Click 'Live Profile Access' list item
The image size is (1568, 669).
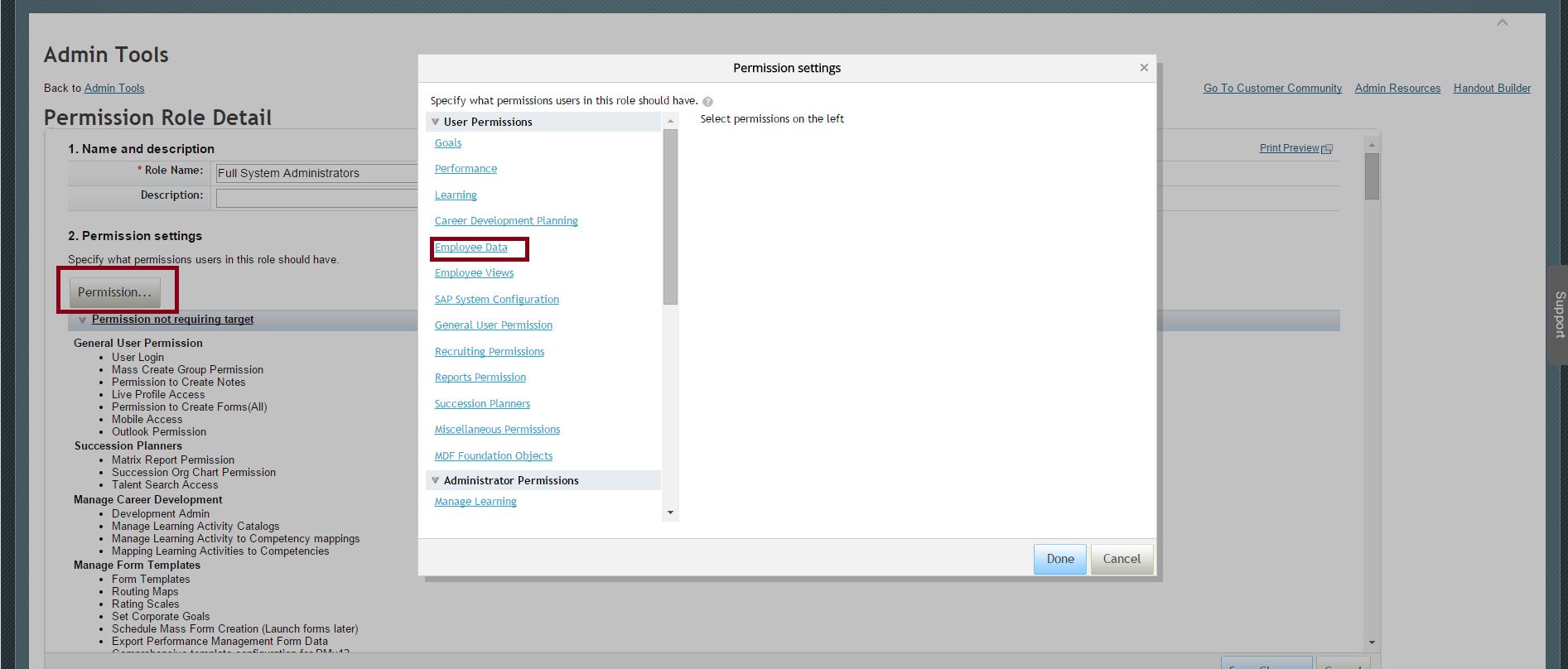pyautogui.click(x=158, y=395)
